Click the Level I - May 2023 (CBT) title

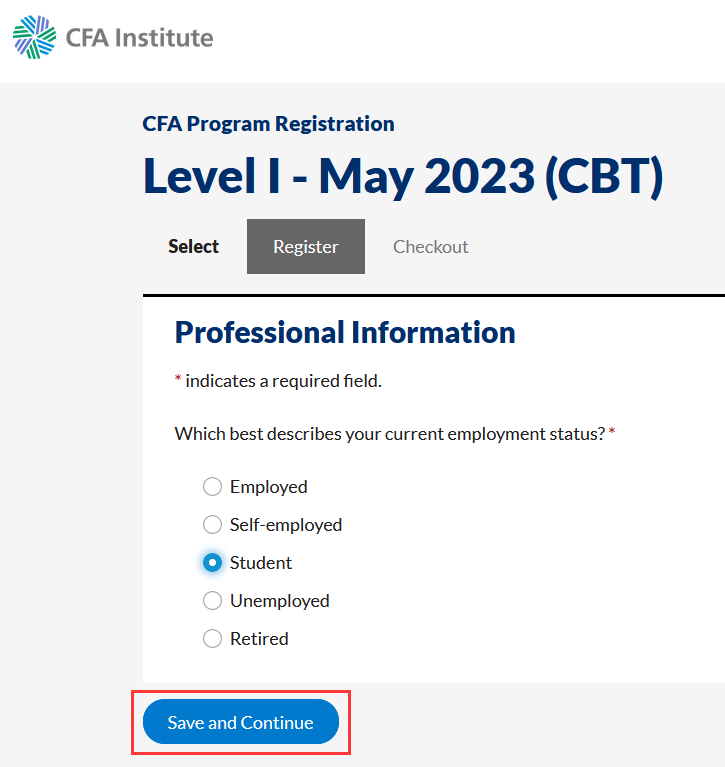(x=403, y=176)
